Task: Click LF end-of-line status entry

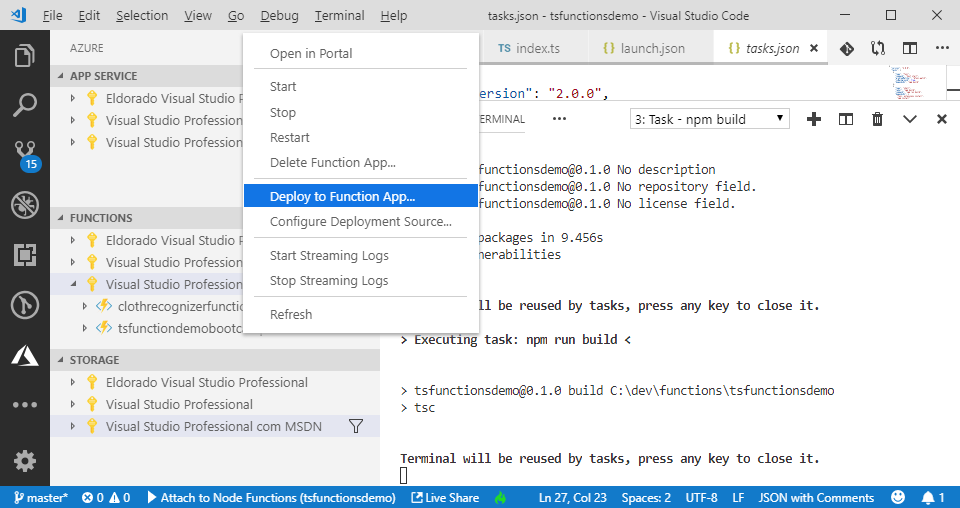Action: (738, 498)
